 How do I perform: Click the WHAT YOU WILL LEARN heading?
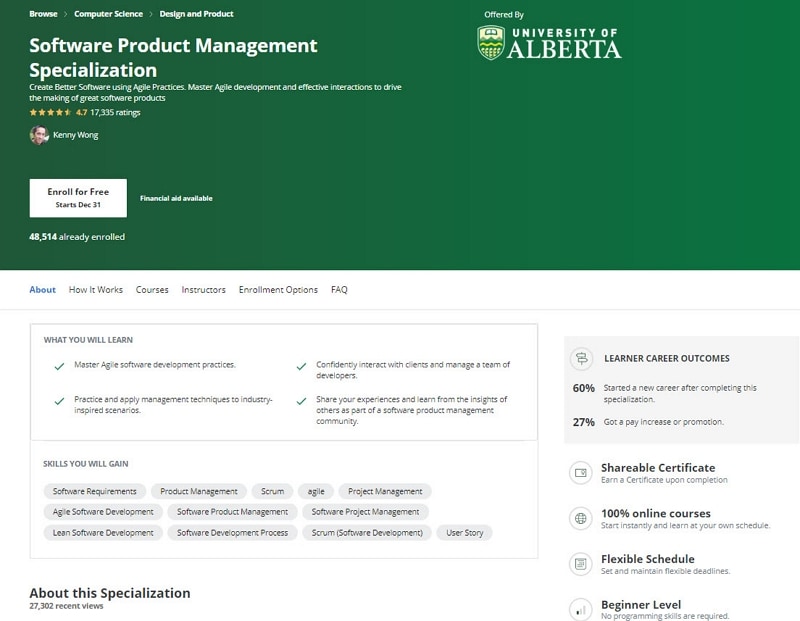coord(88,340)
